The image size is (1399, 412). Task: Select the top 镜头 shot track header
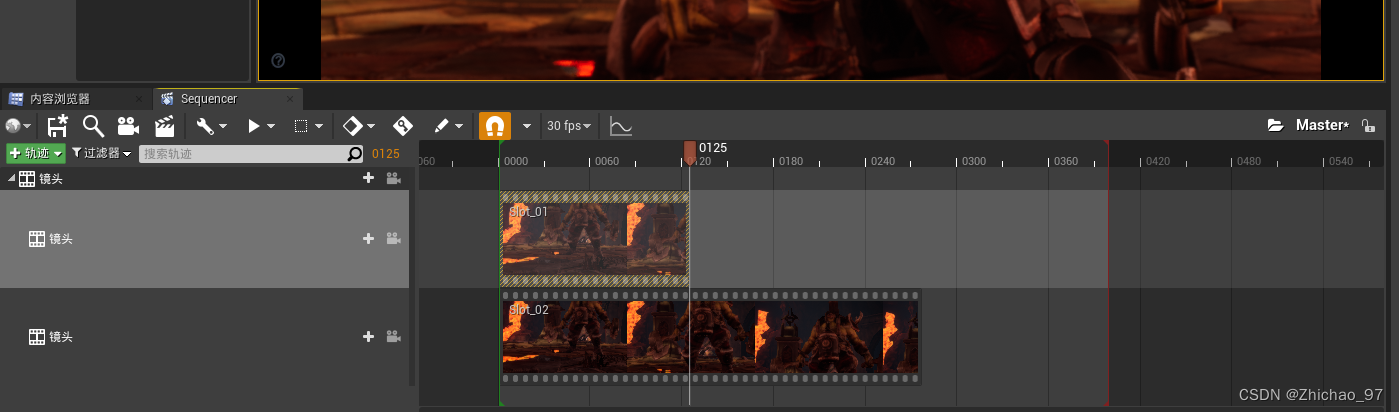point(205,178)
